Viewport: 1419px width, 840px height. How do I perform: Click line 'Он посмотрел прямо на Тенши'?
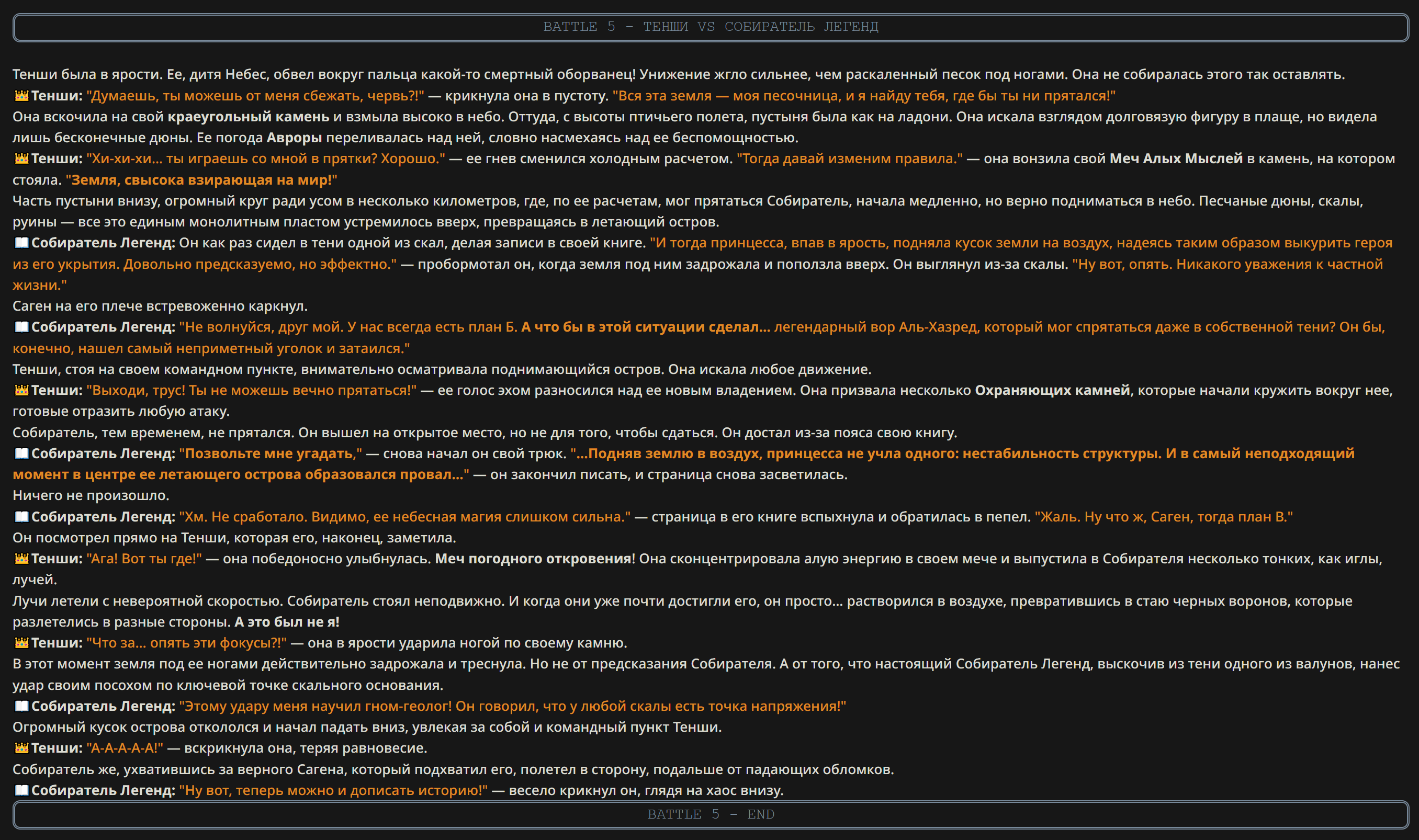[234, 538]
